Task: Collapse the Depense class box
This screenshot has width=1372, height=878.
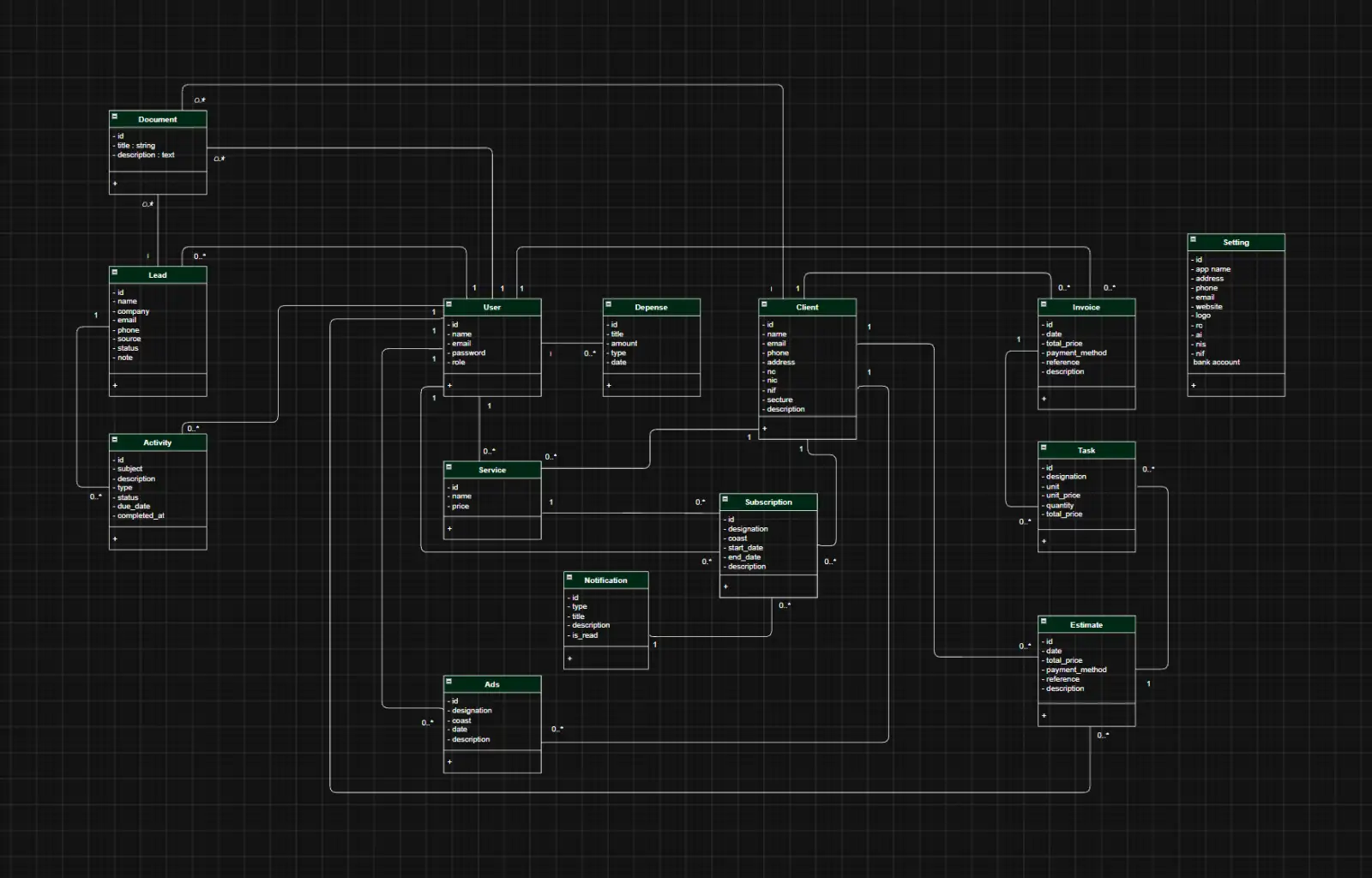Action: coord(608,304)
